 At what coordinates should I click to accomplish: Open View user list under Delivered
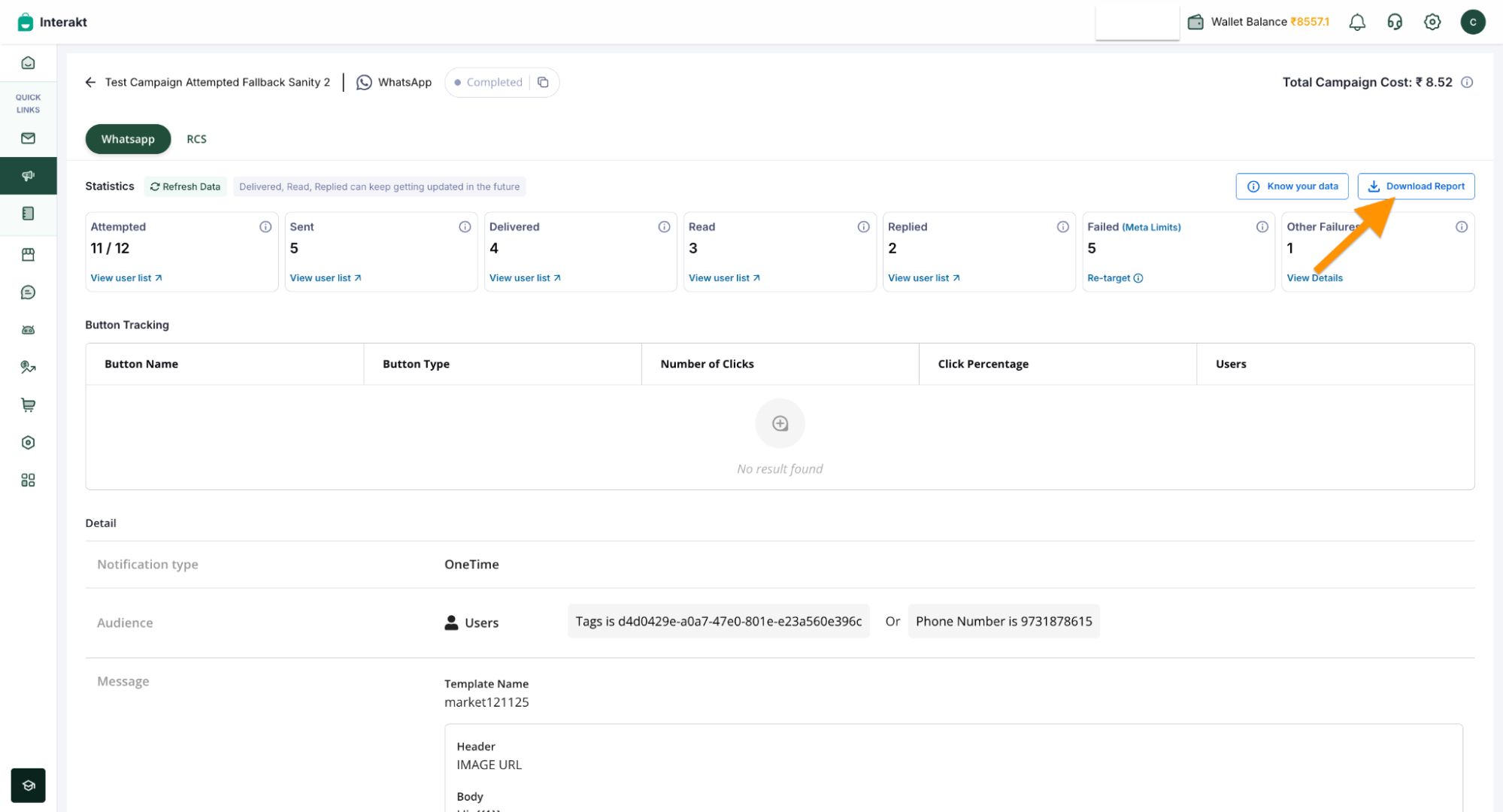[524, 278]
